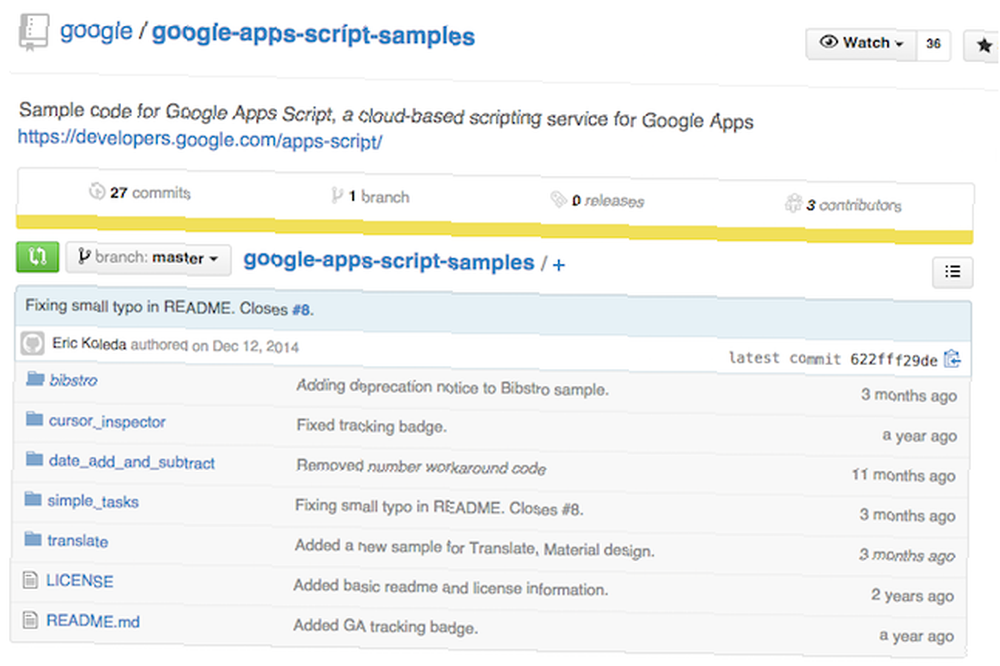
Task: Open commit 'Added basic readme and license information.'
Action: coord(450,587)
